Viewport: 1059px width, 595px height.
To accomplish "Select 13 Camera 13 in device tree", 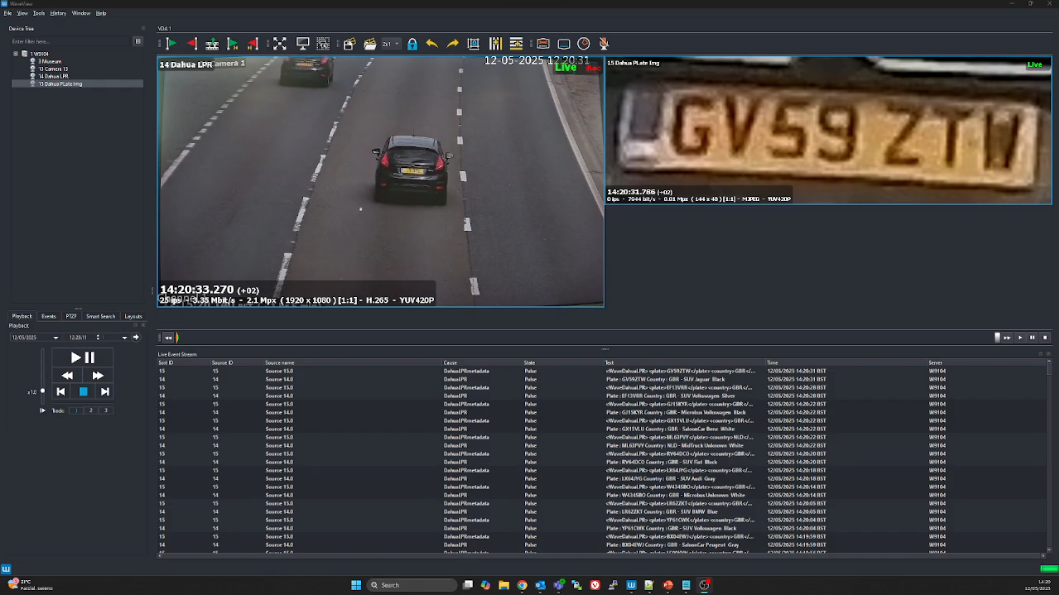I will [53, 69].
